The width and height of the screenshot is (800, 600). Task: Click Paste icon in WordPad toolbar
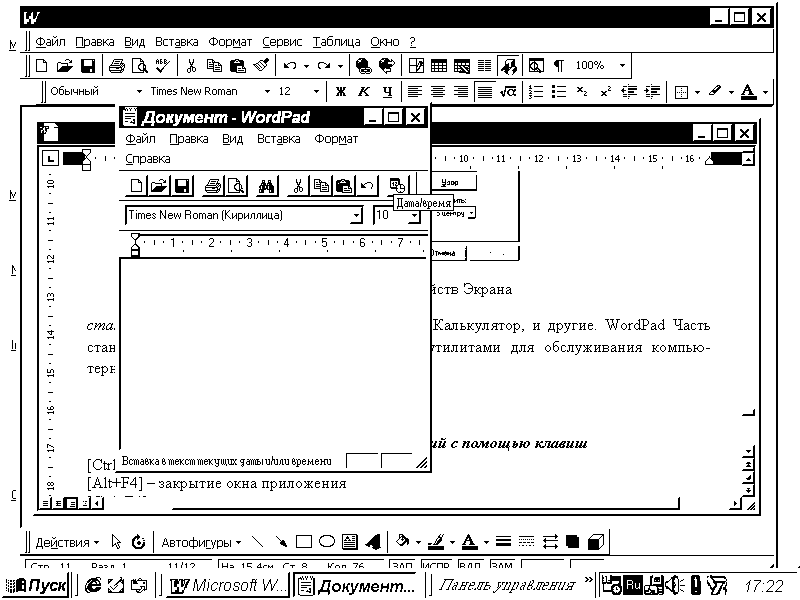pos(344,185)
